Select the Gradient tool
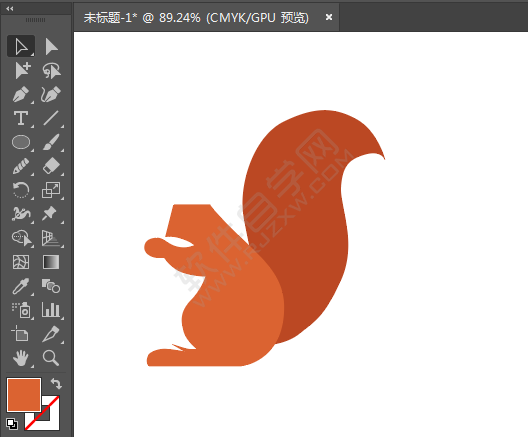Viewport: 528px width, 437px height. tap(51, 262)
